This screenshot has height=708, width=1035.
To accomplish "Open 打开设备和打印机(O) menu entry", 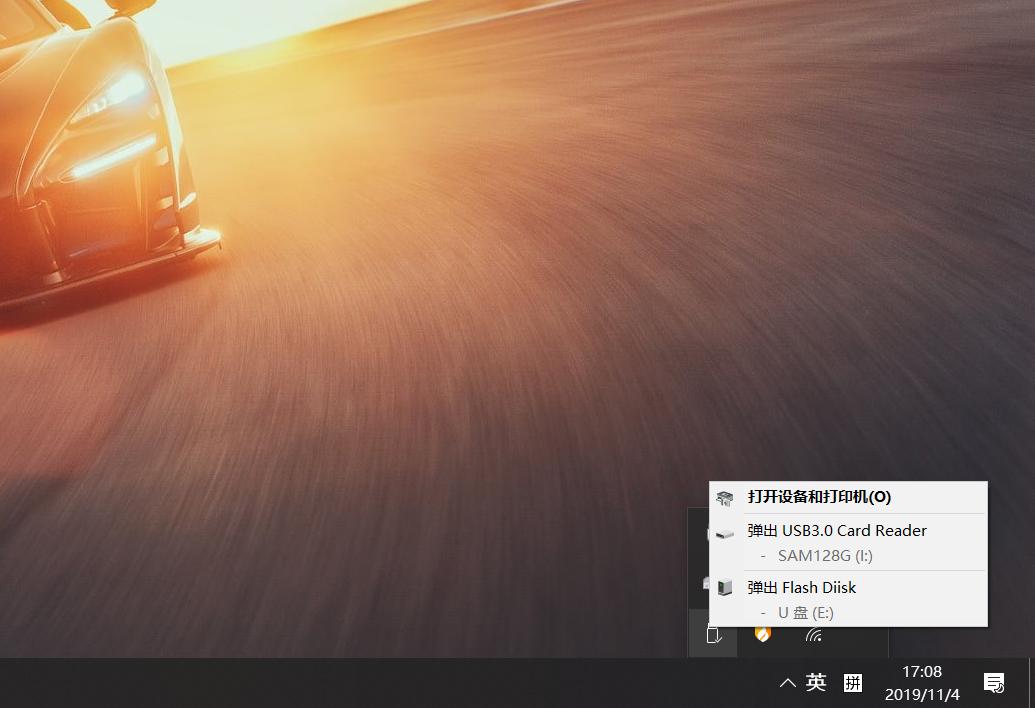I will pyautogui.click(x=848, y=497).
